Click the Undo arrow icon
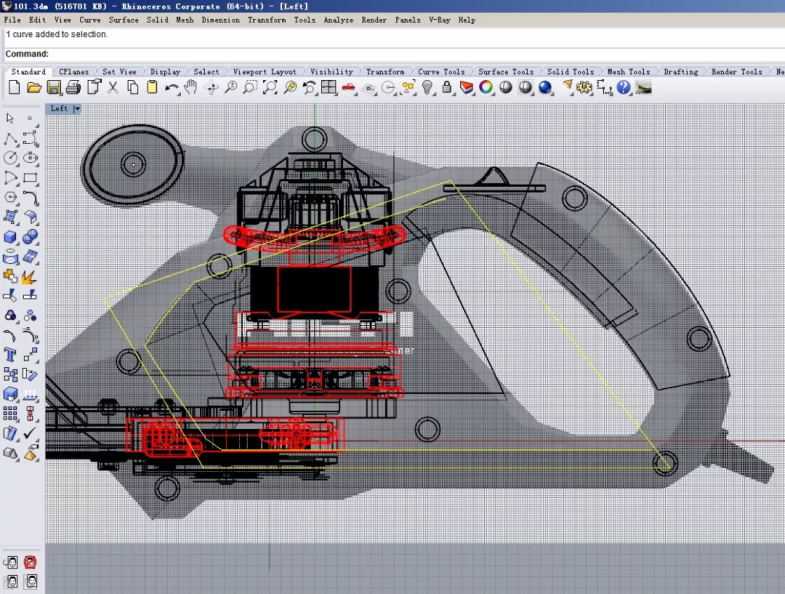Screen dimensions: 785x594 tap(172, 88)
